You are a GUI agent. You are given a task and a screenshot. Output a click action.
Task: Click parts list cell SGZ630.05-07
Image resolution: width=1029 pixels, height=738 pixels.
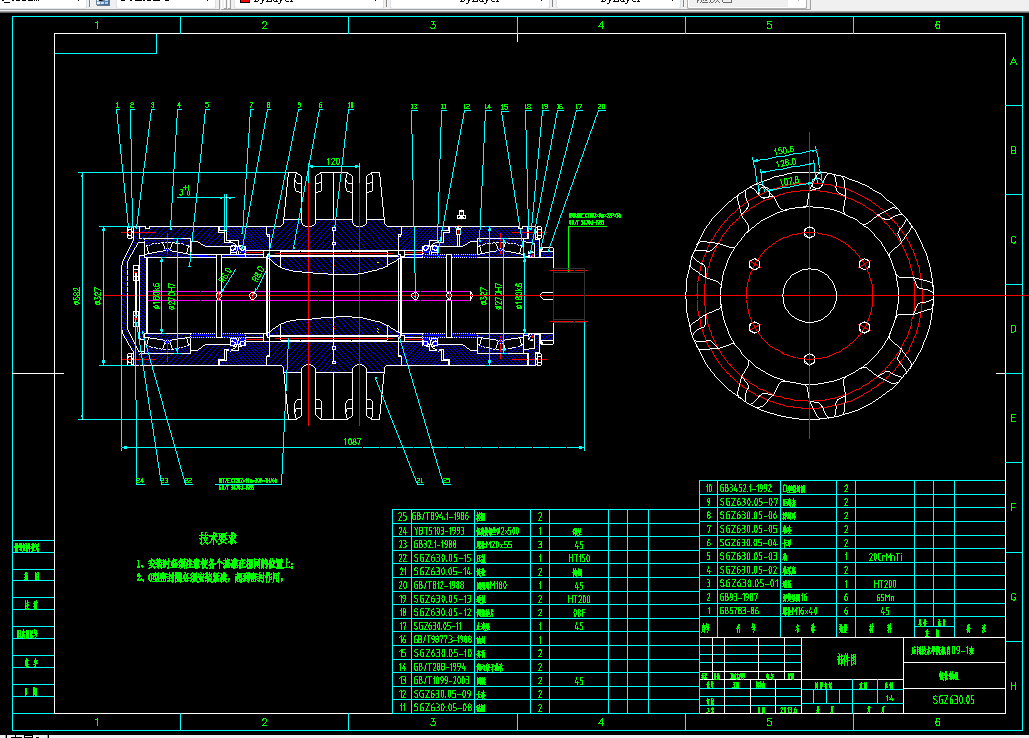(749, 502)
